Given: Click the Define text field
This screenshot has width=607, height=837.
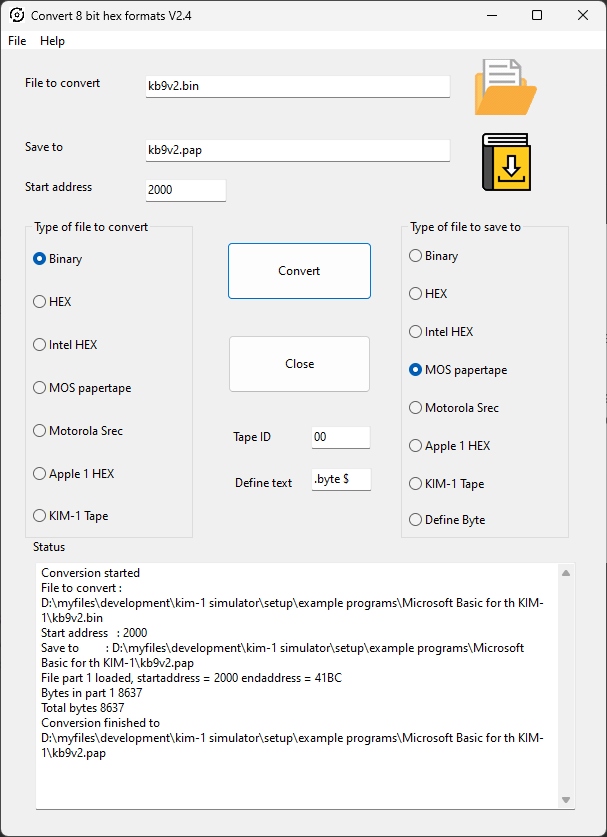Looking at the screenshot, I should [x=341, y=479].
